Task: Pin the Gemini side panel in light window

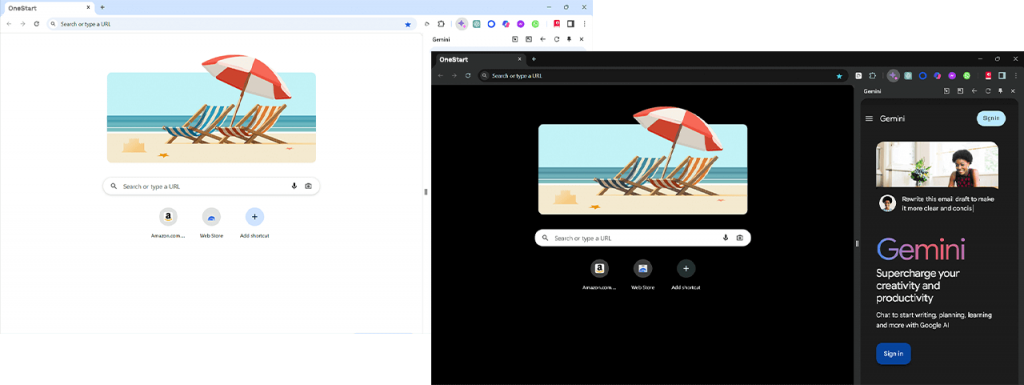Action: click(569, 39)
